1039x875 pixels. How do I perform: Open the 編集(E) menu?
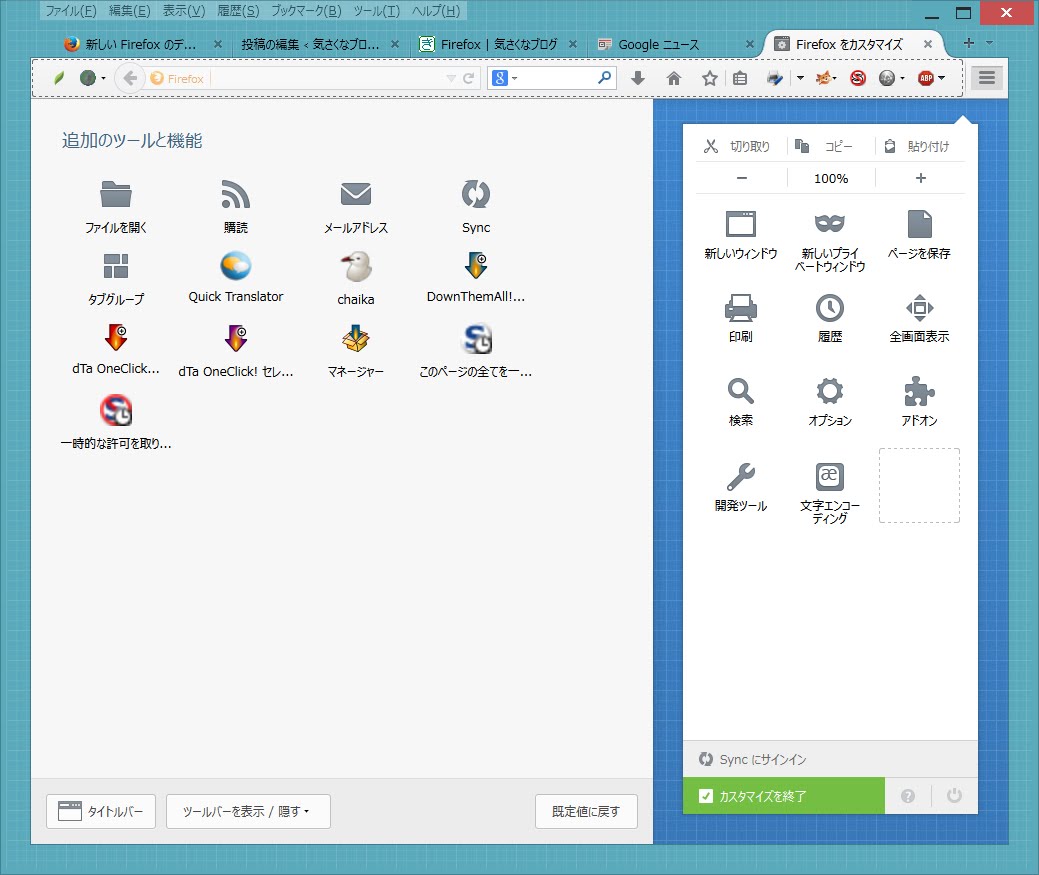coord(130,11)
